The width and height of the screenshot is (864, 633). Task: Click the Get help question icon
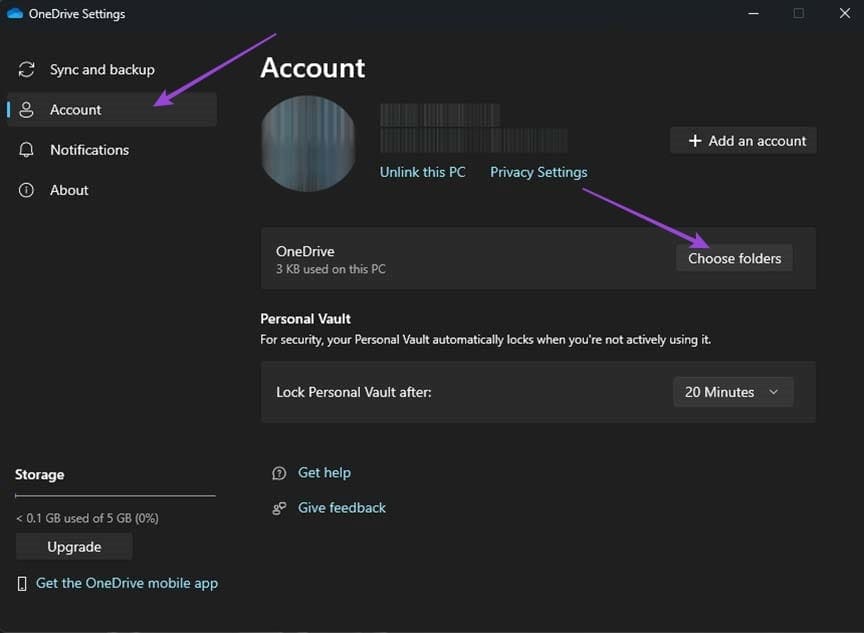pos(279,473)
